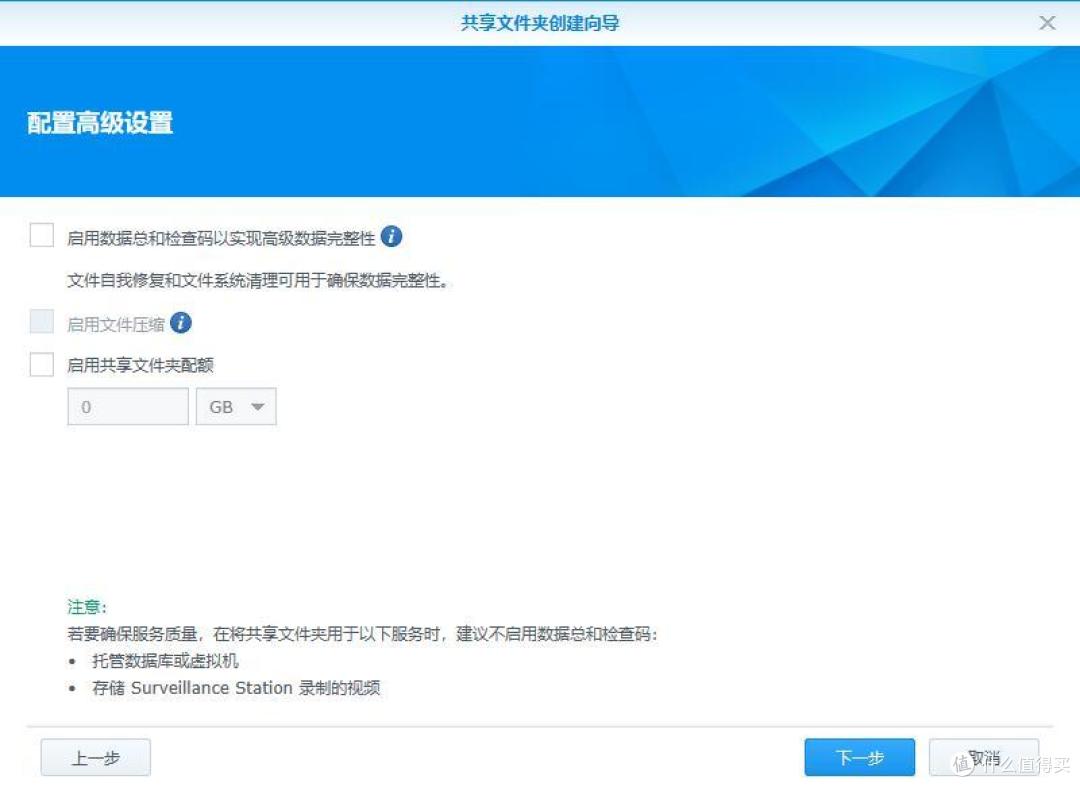This screenshot has width=1080, height=787.
Task: Click the 共享文件夹创建向导 title text
Action: click(x=540, y=22)
